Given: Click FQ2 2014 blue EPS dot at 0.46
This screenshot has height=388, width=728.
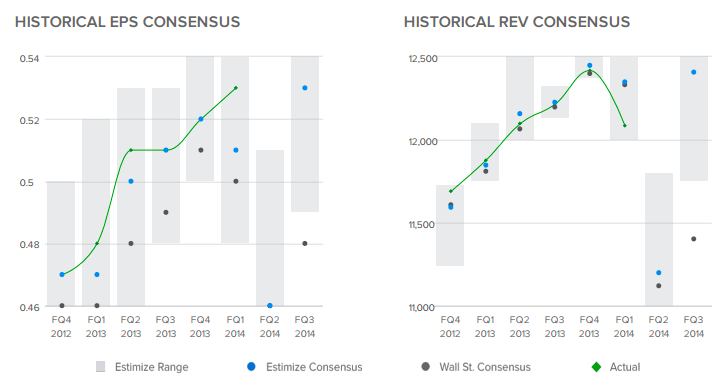Looking at the screenshot, I should (270, 305).
